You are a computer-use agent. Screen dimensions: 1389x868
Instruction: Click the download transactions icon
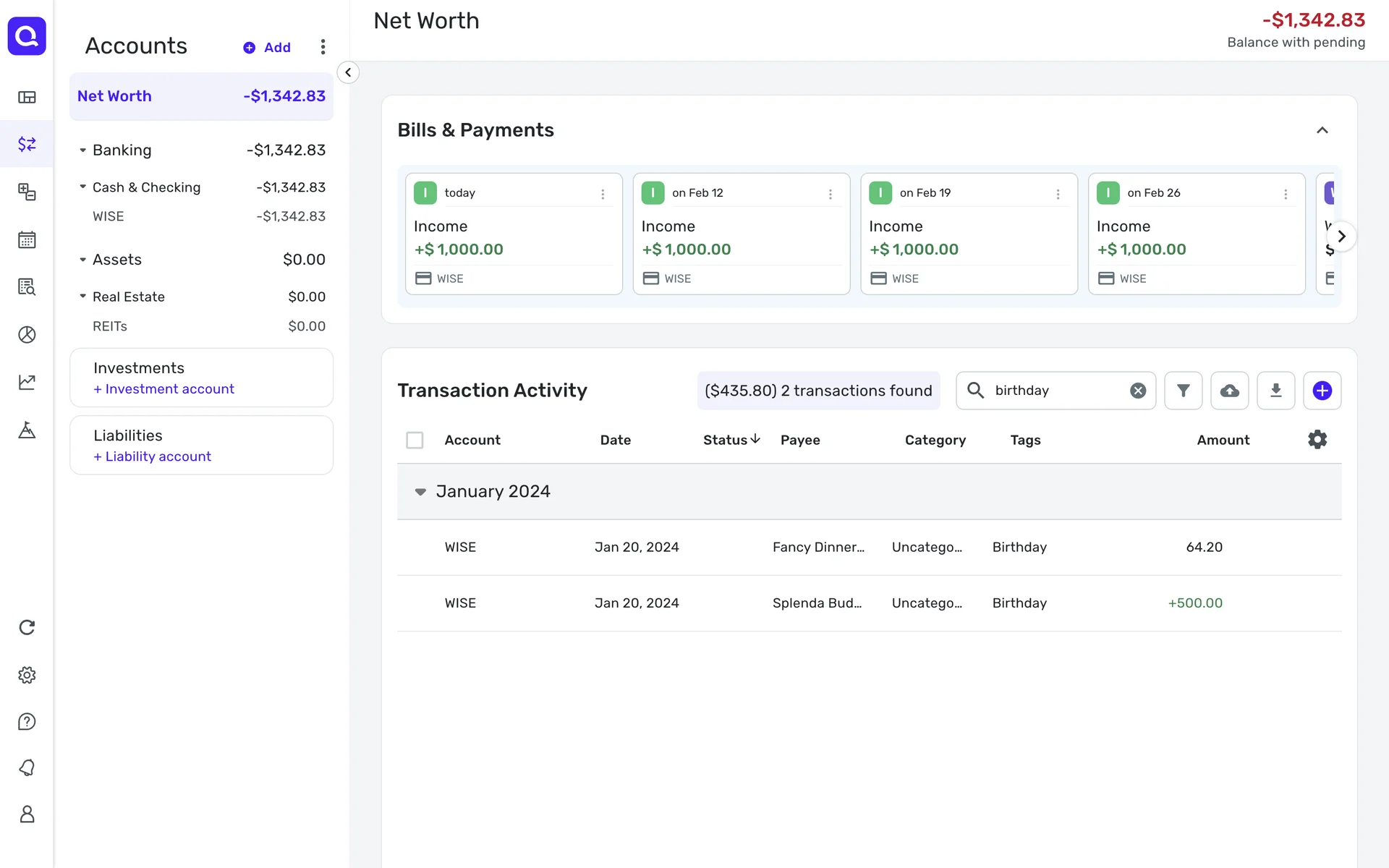pos(1275,391)
